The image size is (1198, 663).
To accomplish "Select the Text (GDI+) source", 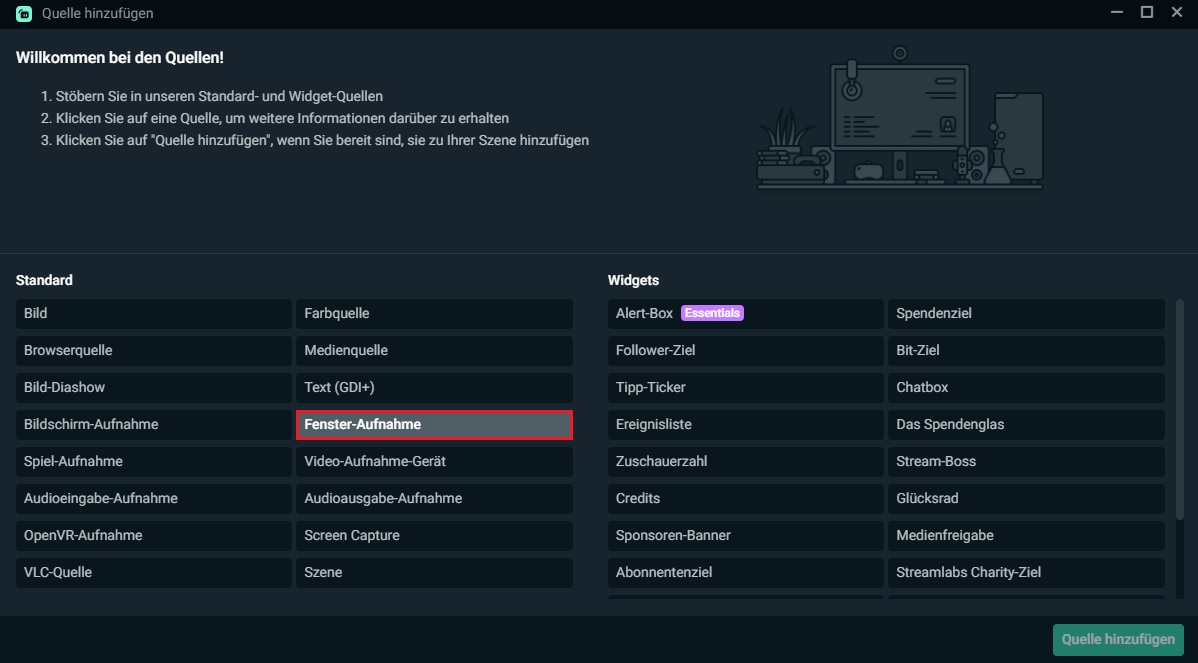I will (x=434, y=387).
